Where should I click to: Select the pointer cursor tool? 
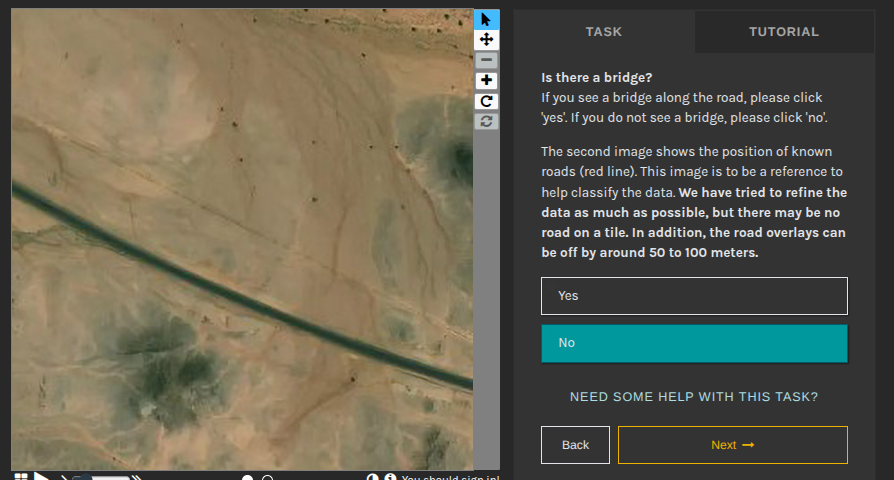(x=486, y=19)
